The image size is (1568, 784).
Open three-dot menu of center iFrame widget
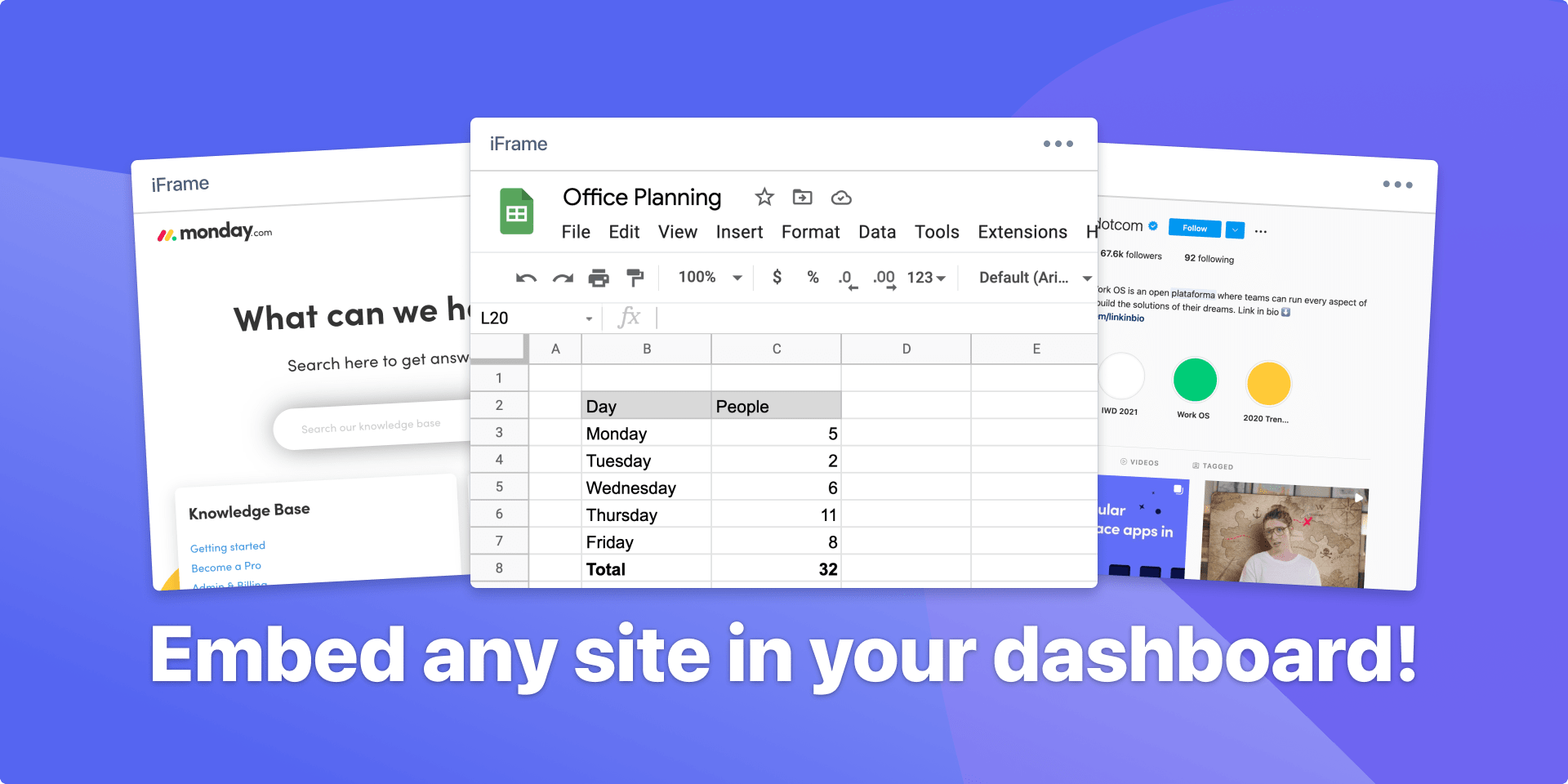click(1058, 144)
